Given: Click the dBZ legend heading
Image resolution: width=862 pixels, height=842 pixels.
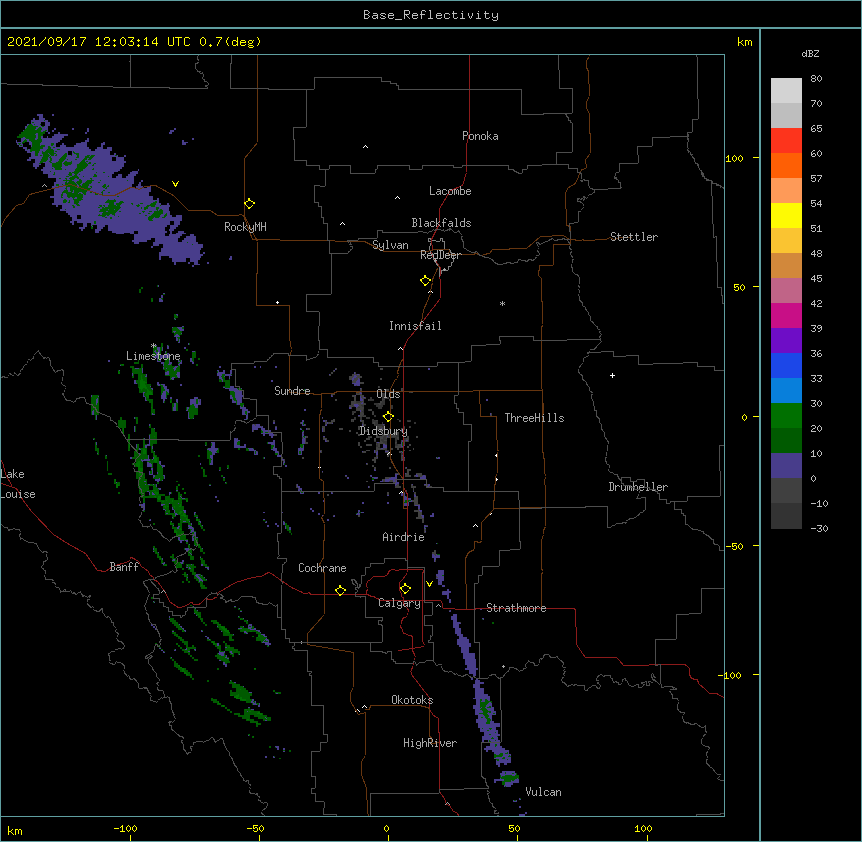Looking at the screenshot, I should coord(810,53).
